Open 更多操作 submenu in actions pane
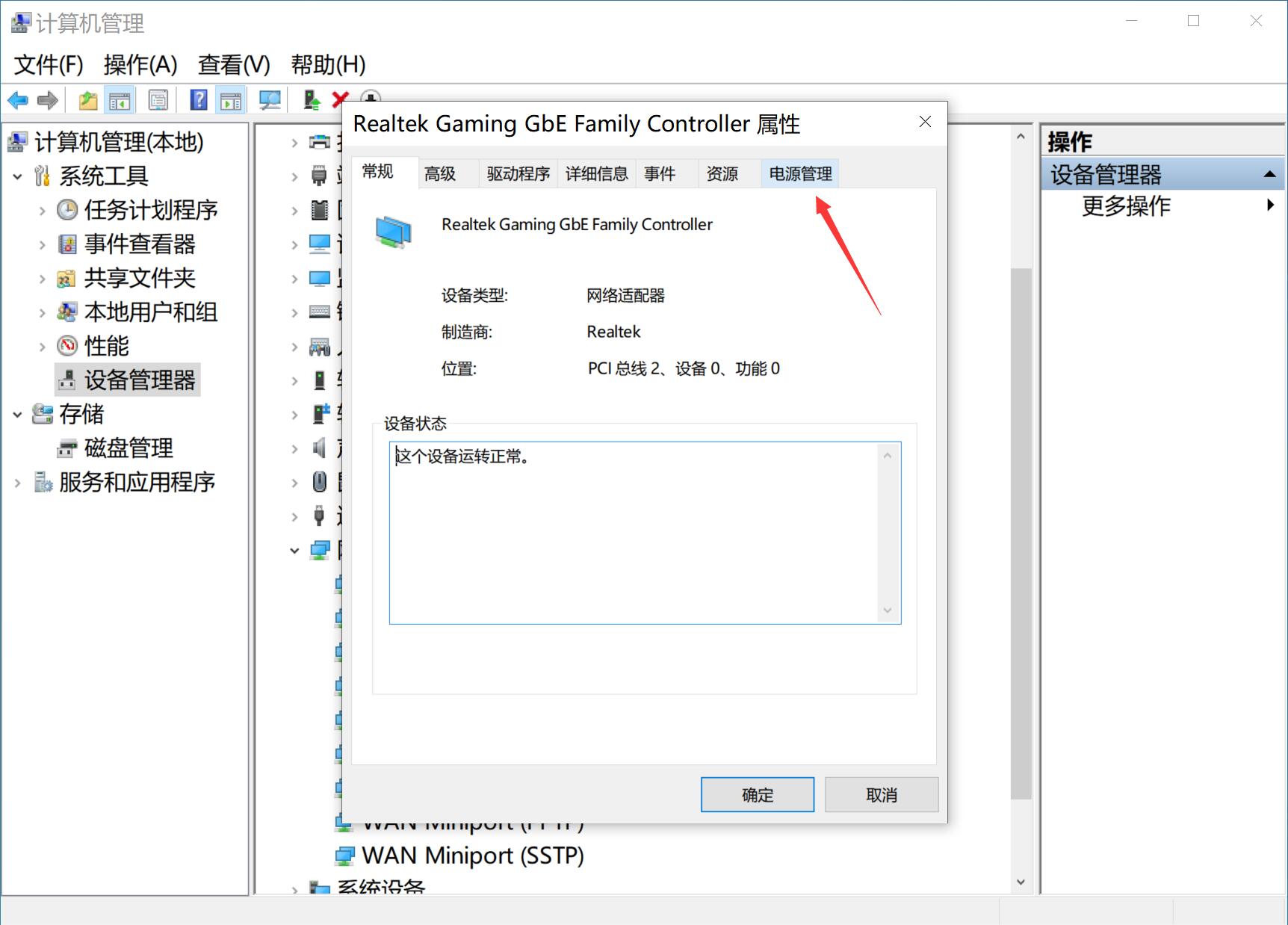Screen dimensions: 1288x925 pos(1162,205)
